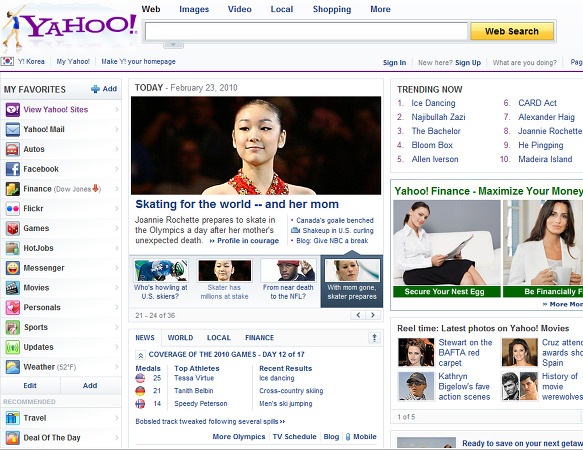583x450 pixels.
Task: Open the near death to NFL thumbnail
Action: click(x=288, y=270)
